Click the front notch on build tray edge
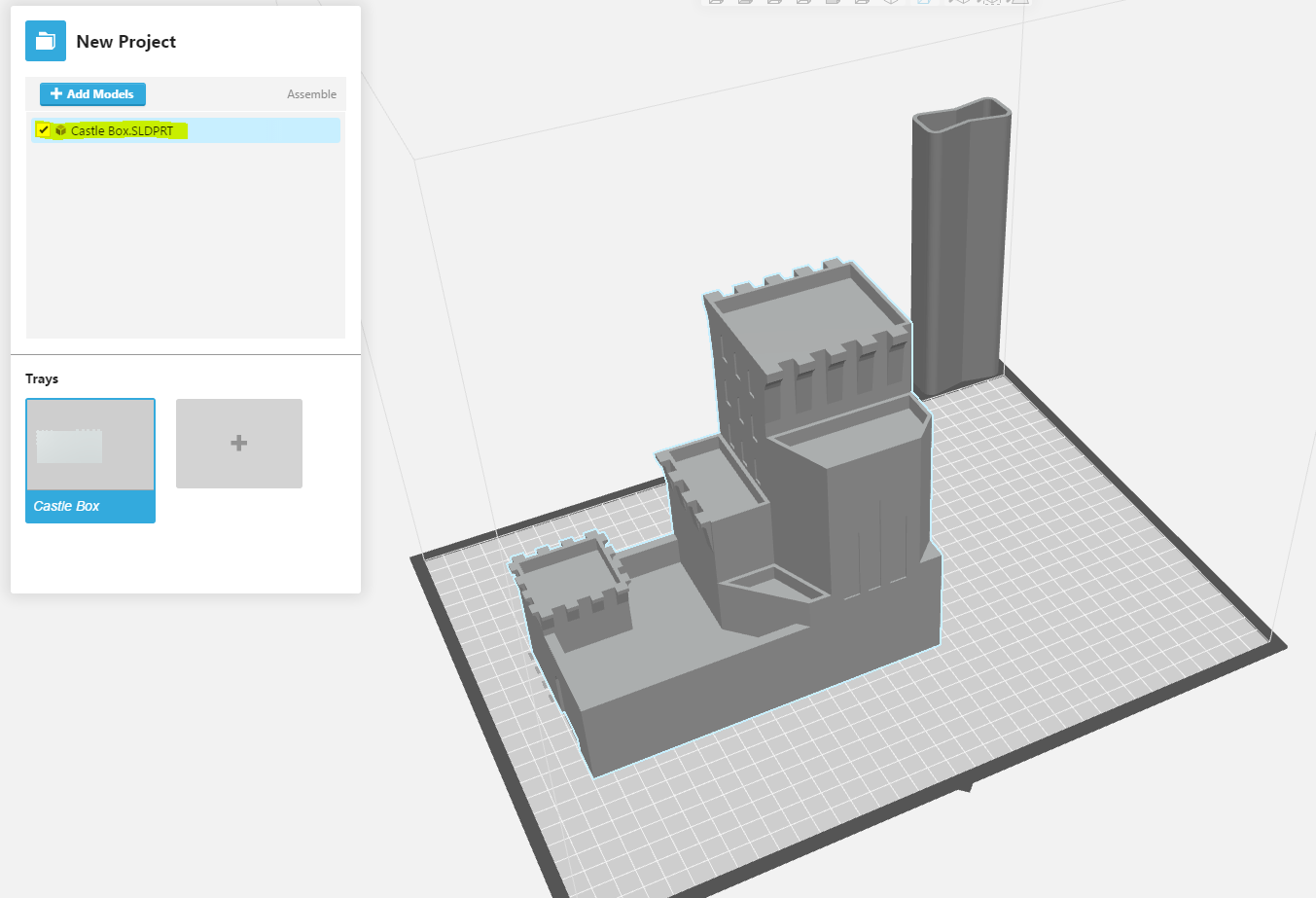 tap(965, 786)
